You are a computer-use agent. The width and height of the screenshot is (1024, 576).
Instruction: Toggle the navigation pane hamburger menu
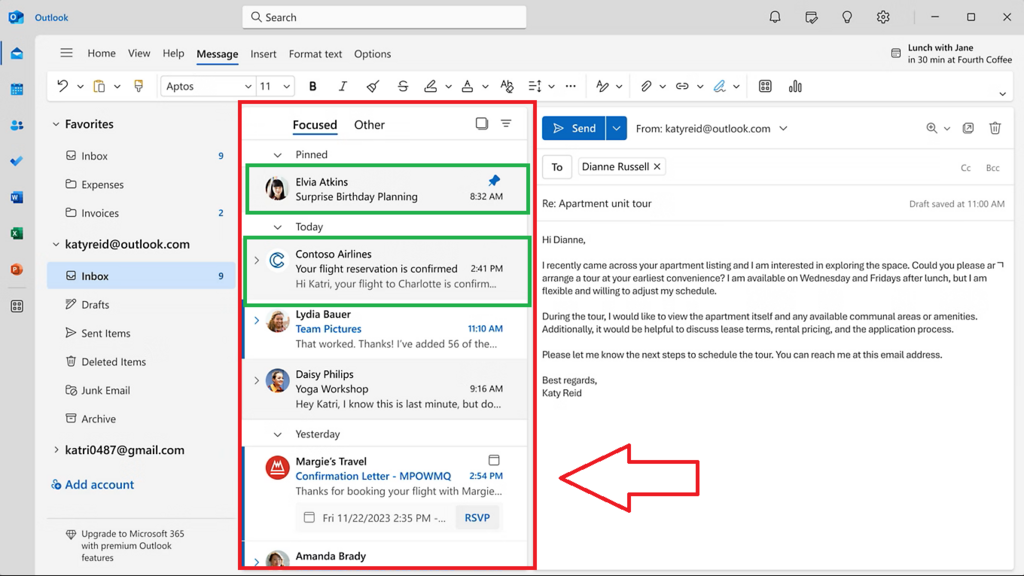67,53
